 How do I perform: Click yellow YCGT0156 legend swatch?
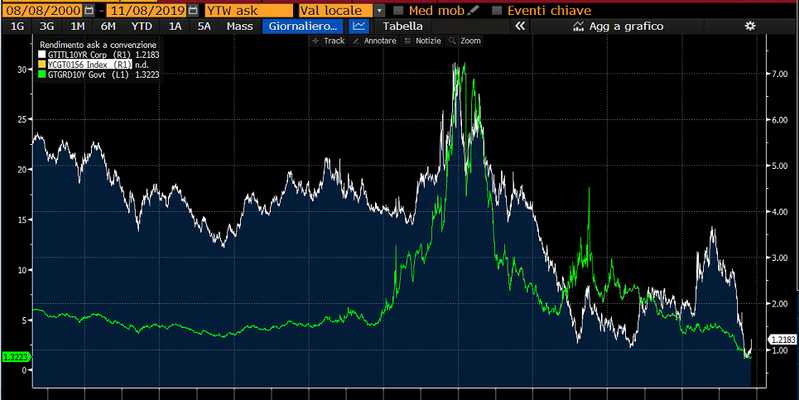(42, 65)
